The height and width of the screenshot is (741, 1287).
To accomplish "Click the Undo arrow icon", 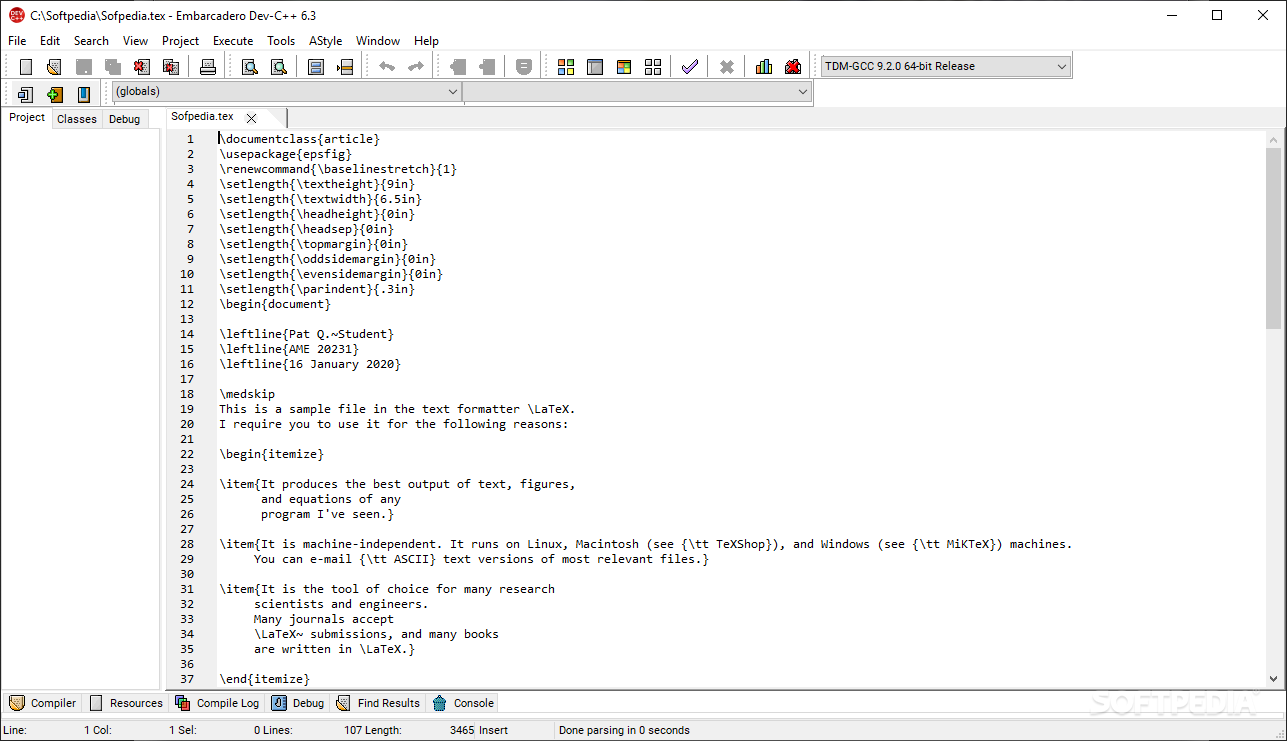I will coord(387,67).
